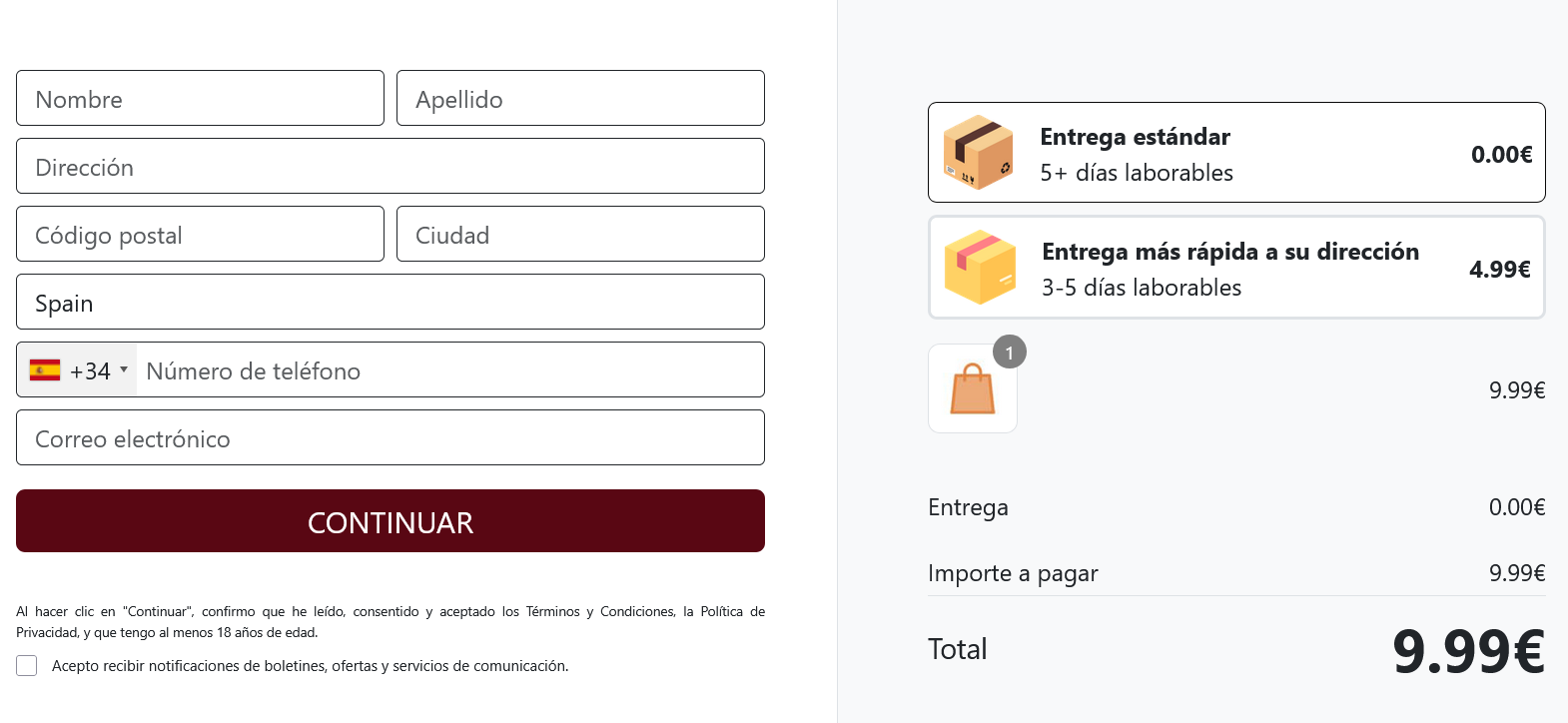Choose Entrega más rápida a su dirección
The image size is (1568, 723).
point(1236,268)
